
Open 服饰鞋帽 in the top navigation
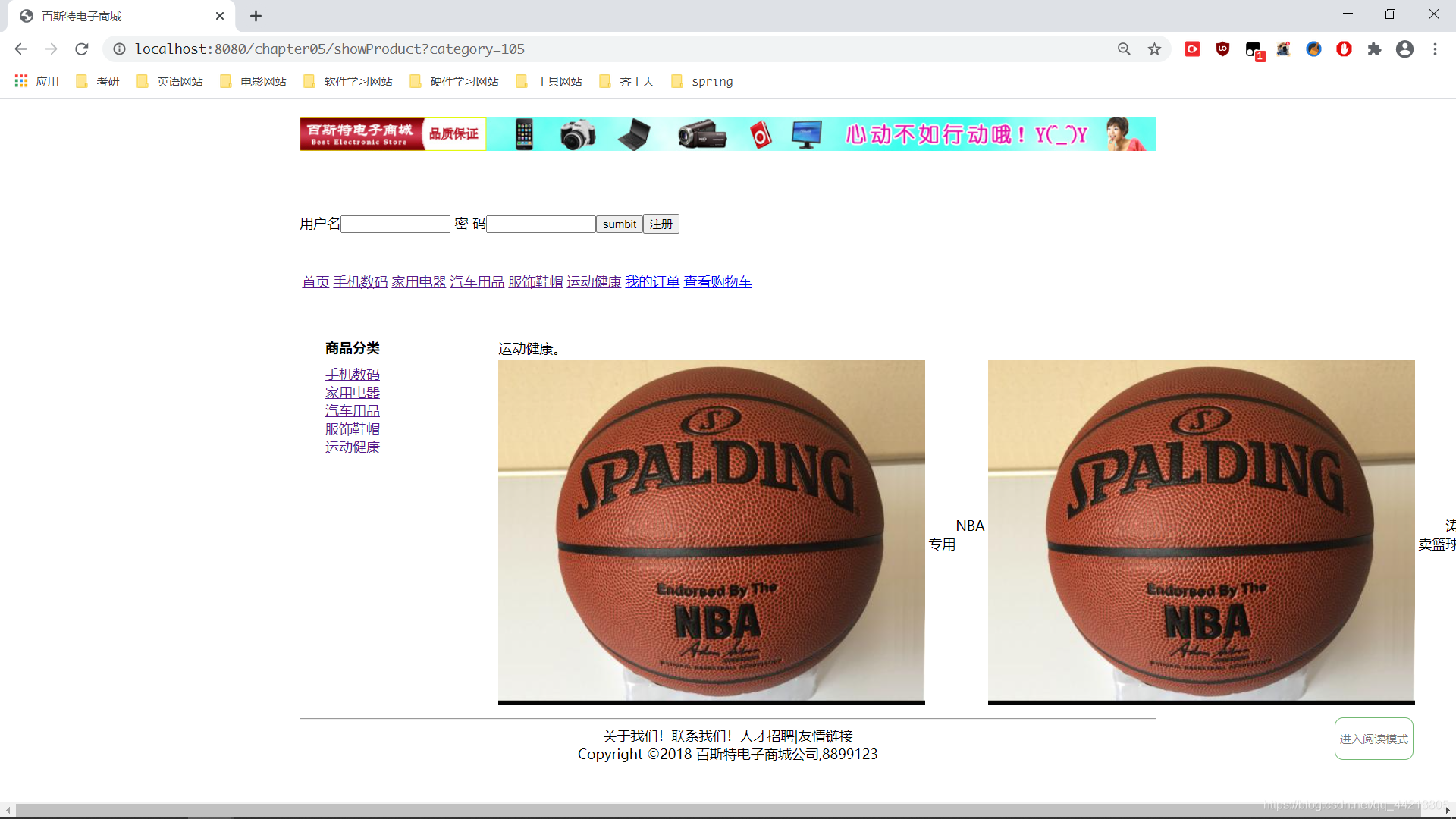click(535, 281)
